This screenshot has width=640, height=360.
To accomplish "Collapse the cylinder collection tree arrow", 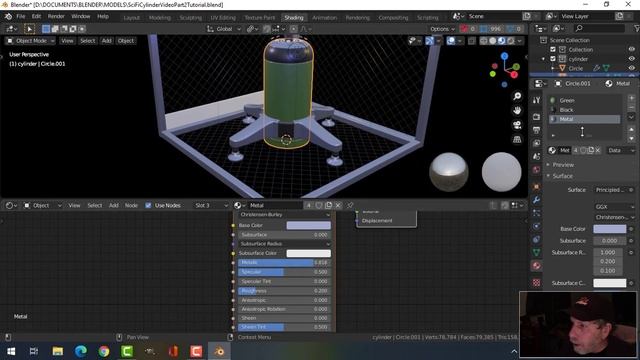I will tap(543, 59).
